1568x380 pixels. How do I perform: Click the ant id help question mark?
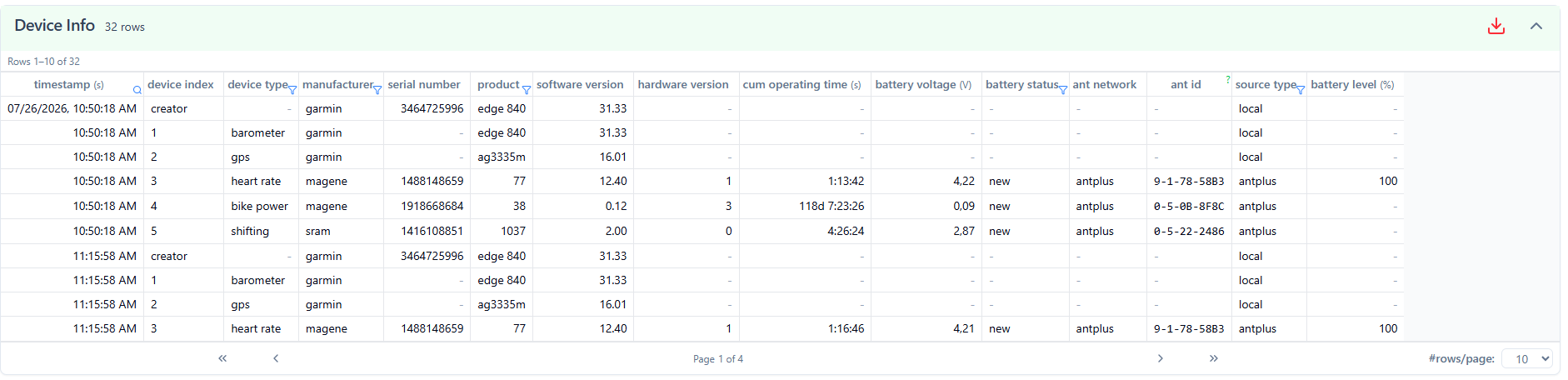click(x=1227, y=79)
